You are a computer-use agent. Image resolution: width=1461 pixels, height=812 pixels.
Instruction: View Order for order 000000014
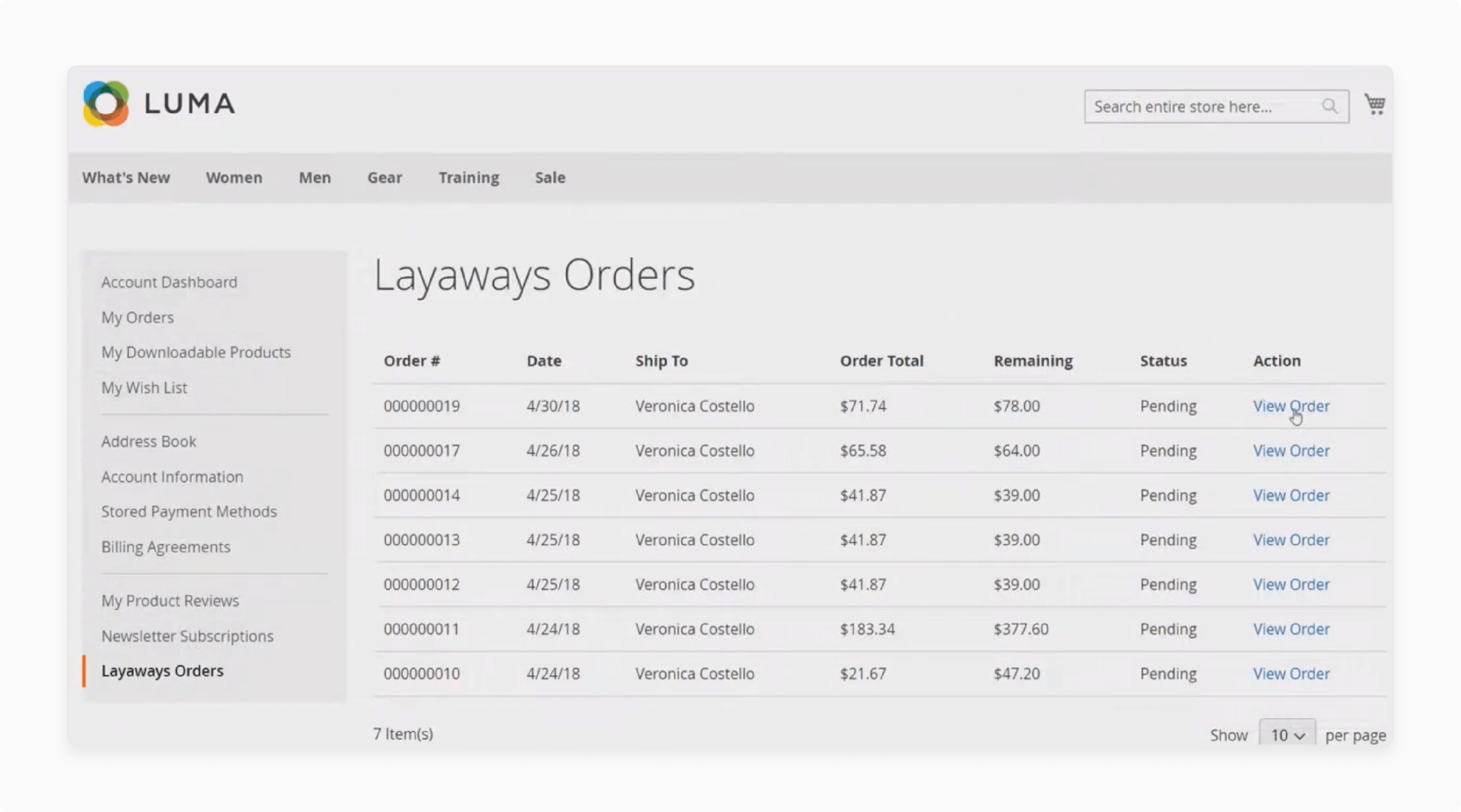coord(1291,496)
